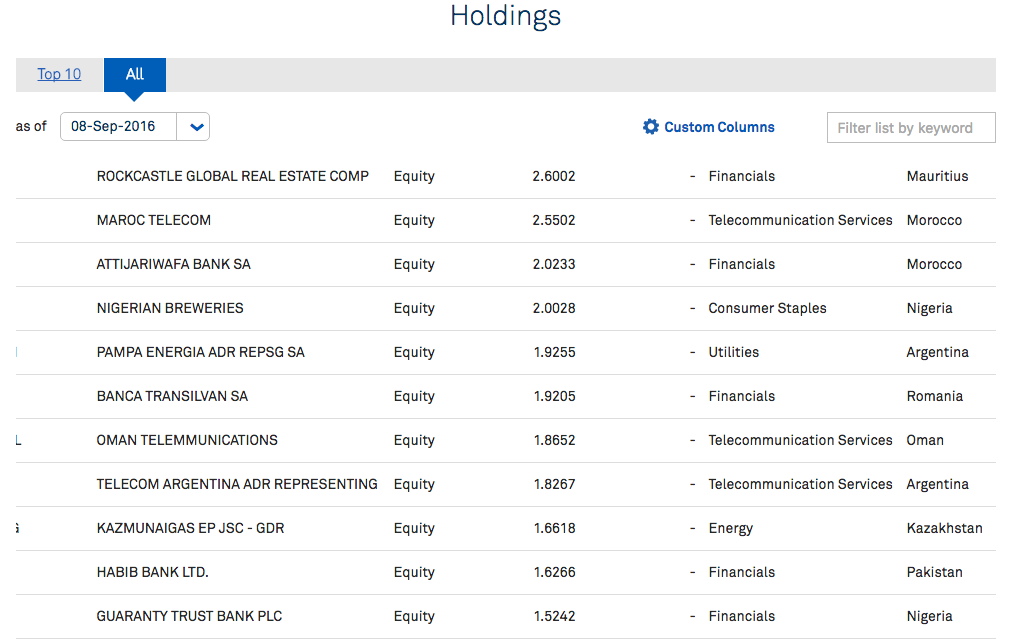Select the Habib Bank Ltd. holding
The height and width of the screenshot is (639, 1015).
[x=152, y=572]
